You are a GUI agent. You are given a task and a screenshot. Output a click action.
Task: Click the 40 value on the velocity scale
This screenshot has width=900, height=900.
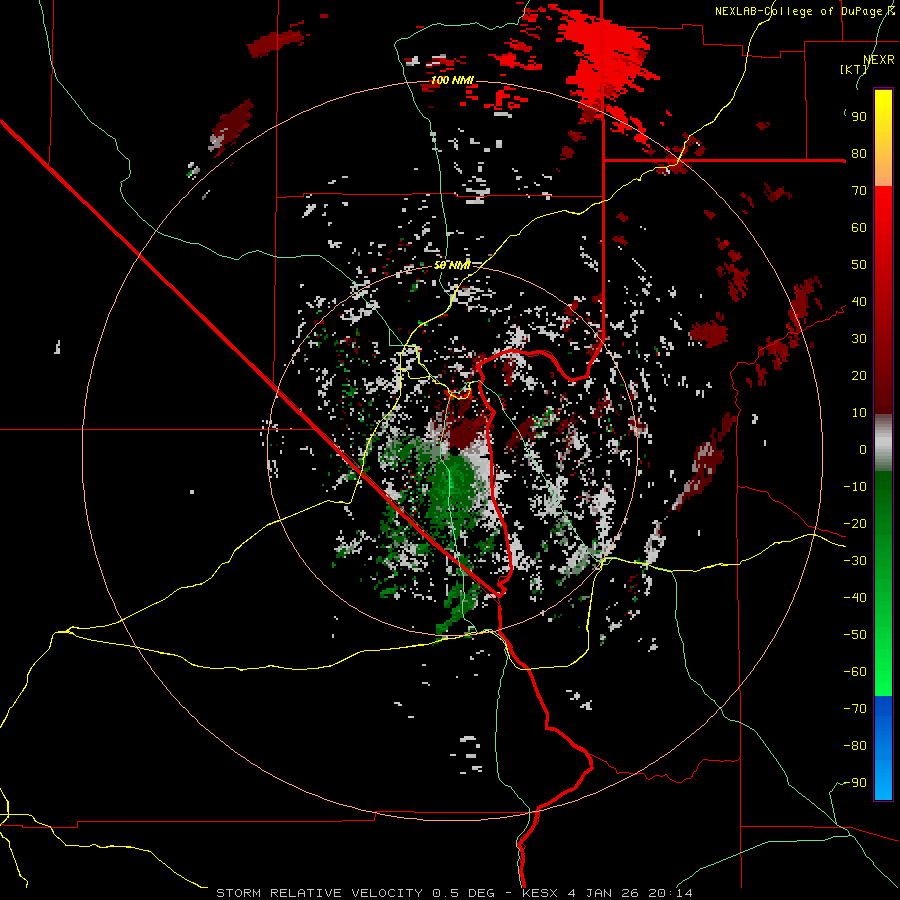(x=859, y=302)
